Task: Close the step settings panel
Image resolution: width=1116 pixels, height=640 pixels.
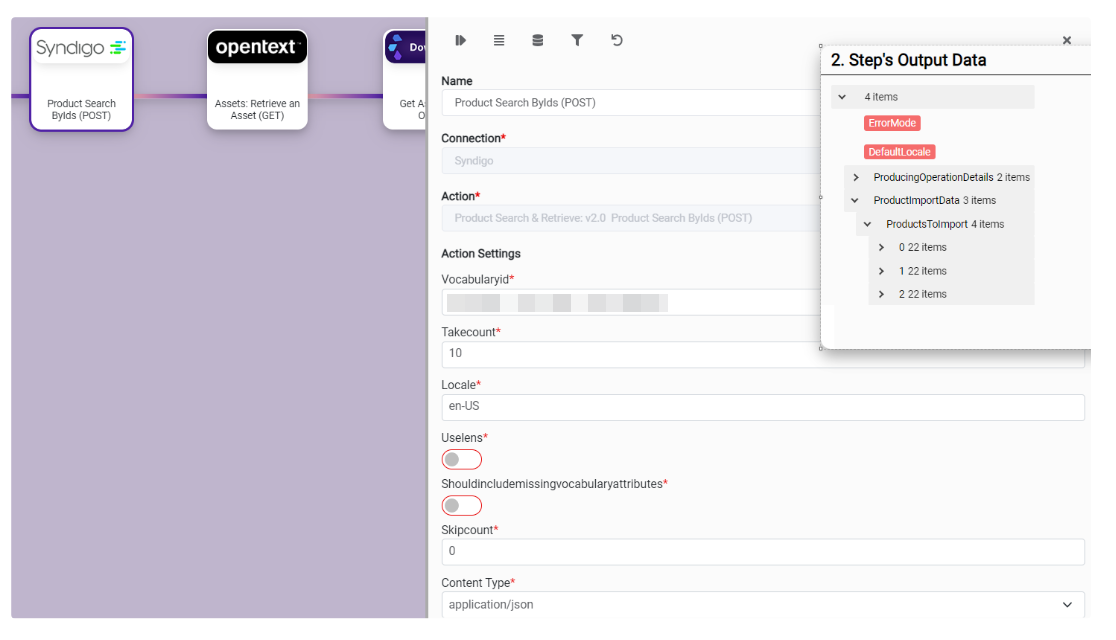Action: [1067, 40]
